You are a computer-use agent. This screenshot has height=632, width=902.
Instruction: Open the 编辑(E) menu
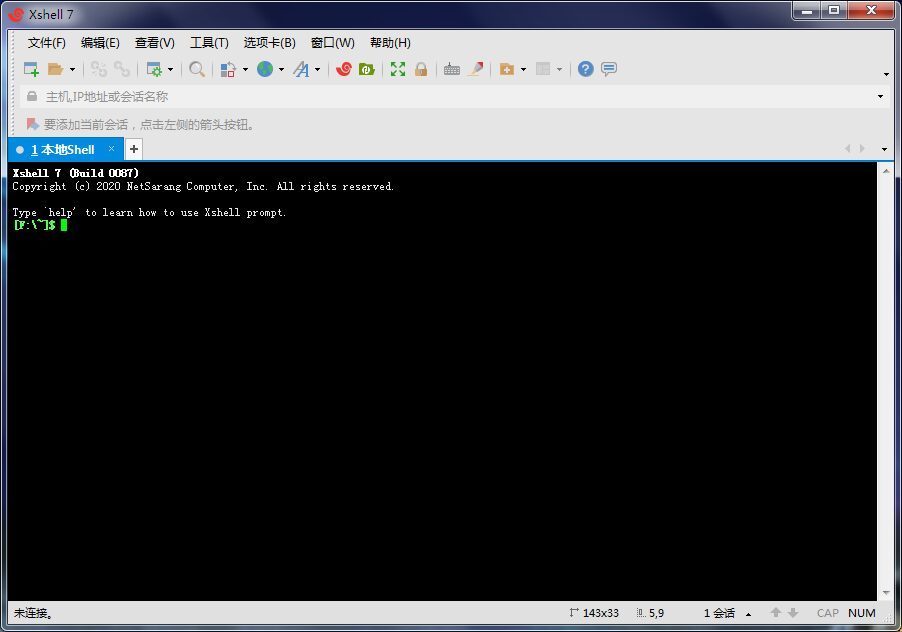[100, 43]
